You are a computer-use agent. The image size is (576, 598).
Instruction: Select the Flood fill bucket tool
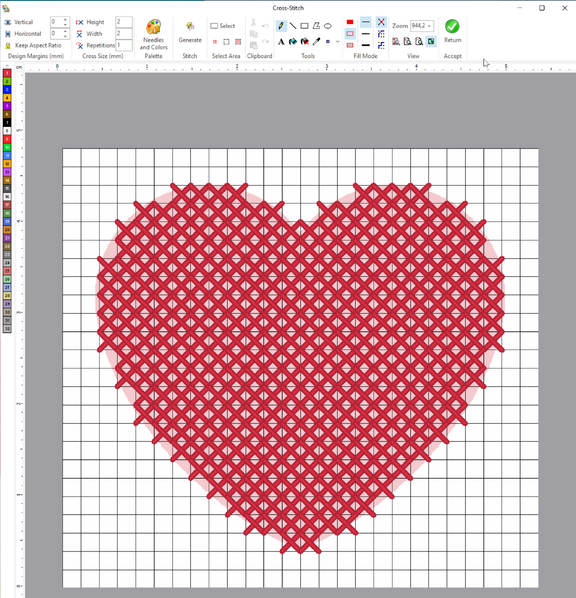point(293,42)
